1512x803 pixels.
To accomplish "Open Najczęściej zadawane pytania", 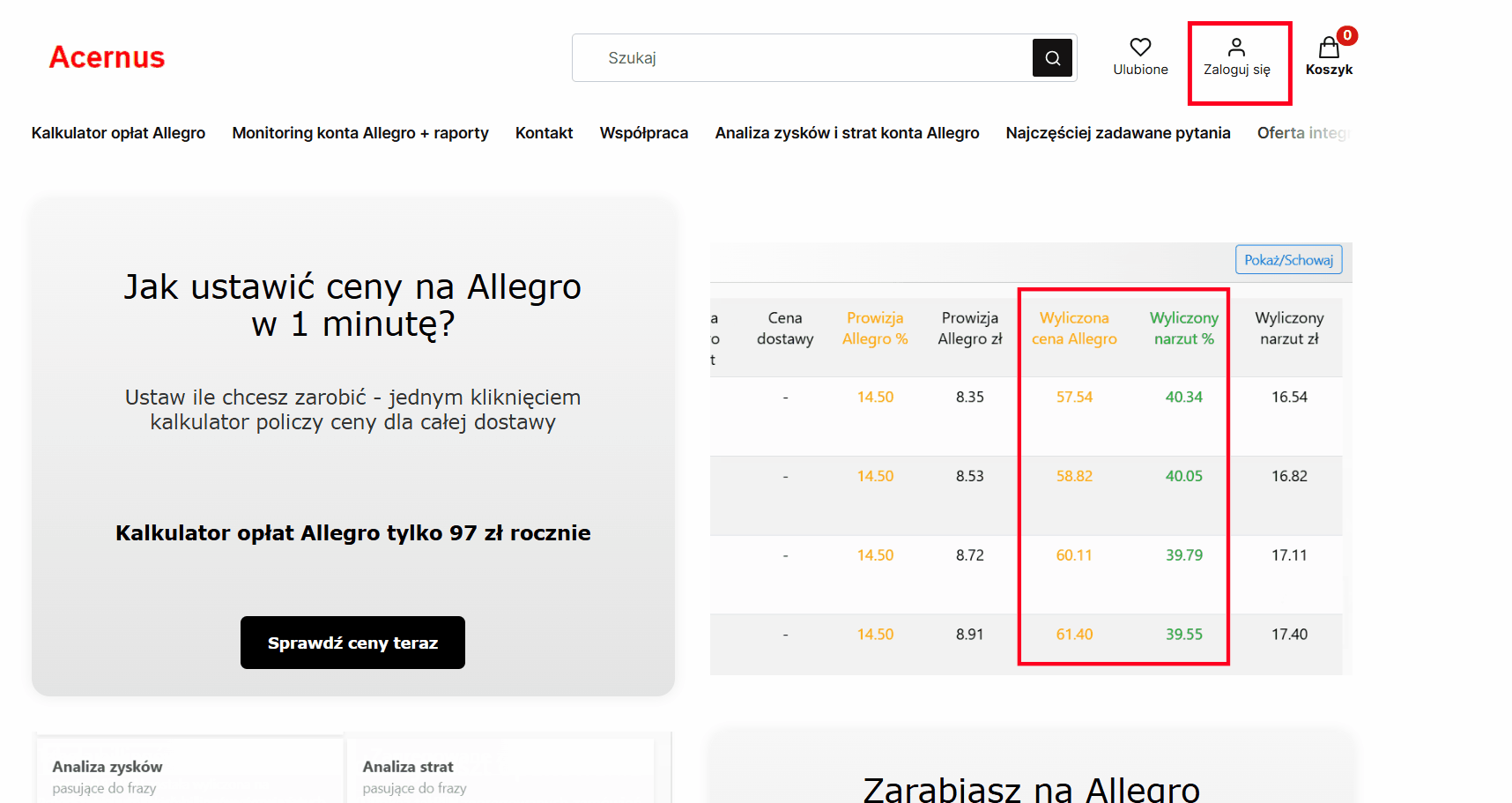I will click(1118, 133).
